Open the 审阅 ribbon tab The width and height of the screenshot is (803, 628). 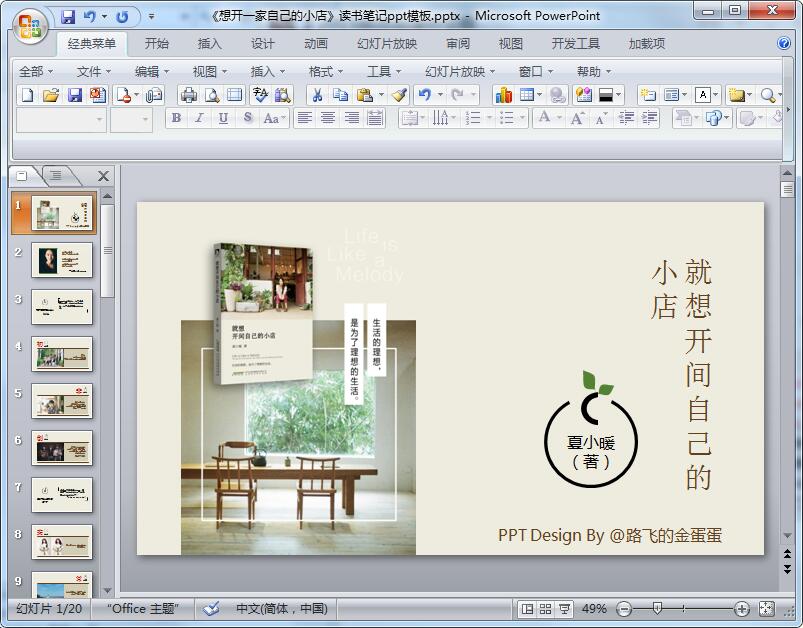pyautogui.click(x=457, y=44)
